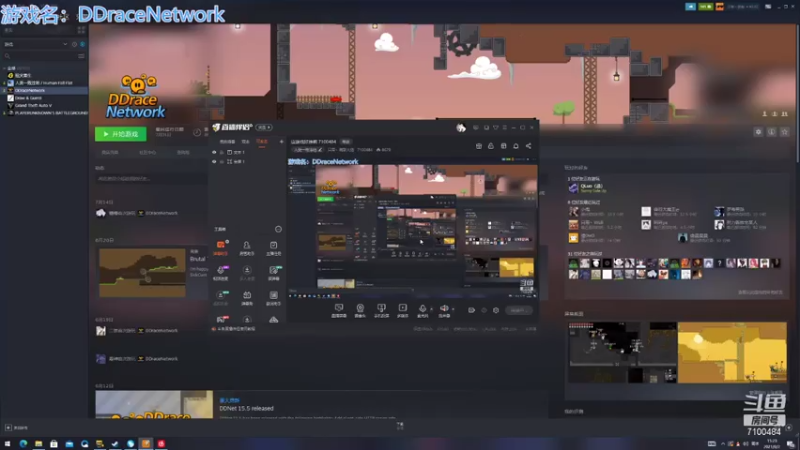This screenshot has height=450, width=800.
Task: Open the Windows Start button on taskbar
Action: pyautogui.click(x=7, y=444)
